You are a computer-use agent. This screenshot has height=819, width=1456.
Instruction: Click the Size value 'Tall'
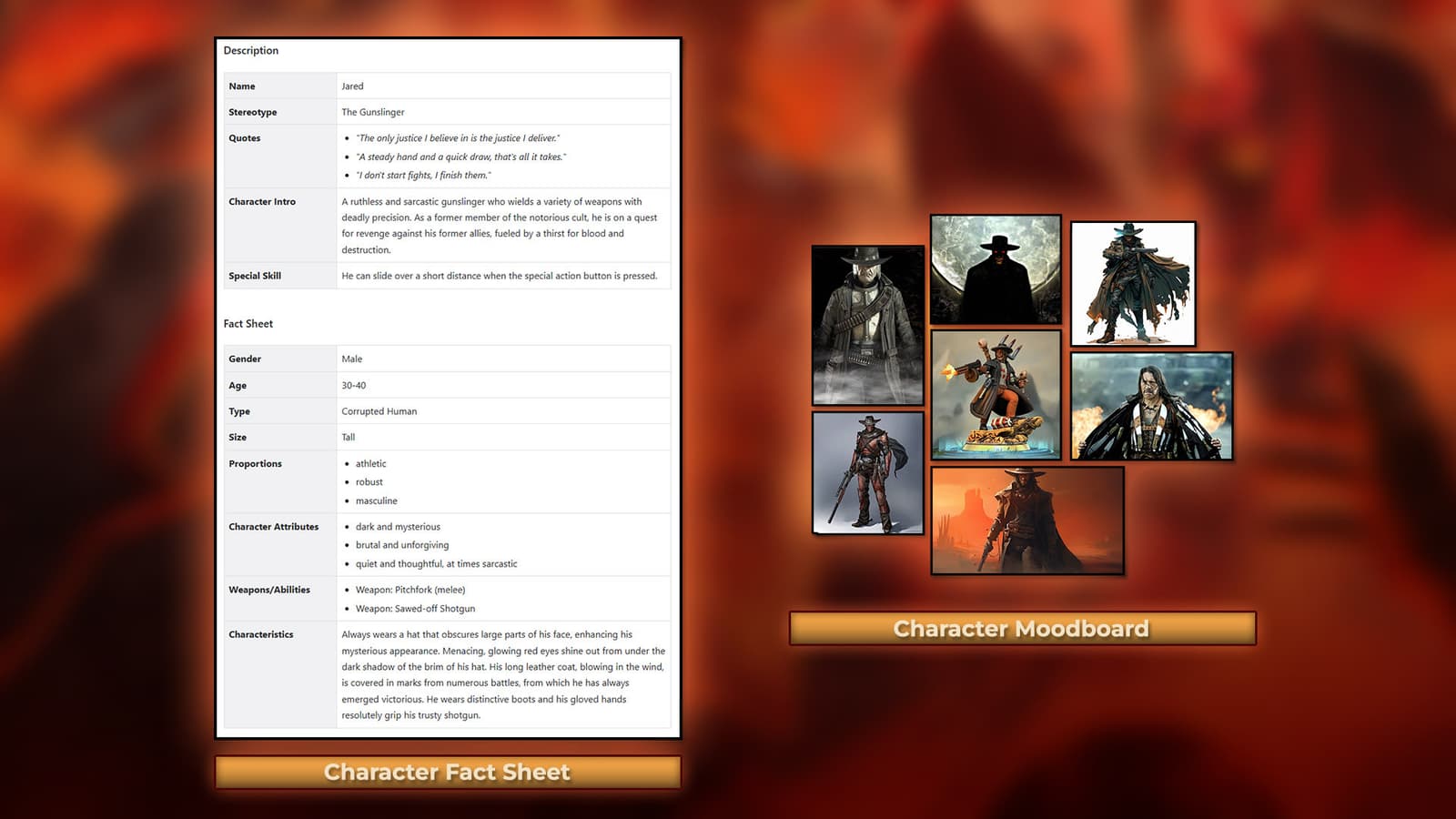click(x=349, y=438)
